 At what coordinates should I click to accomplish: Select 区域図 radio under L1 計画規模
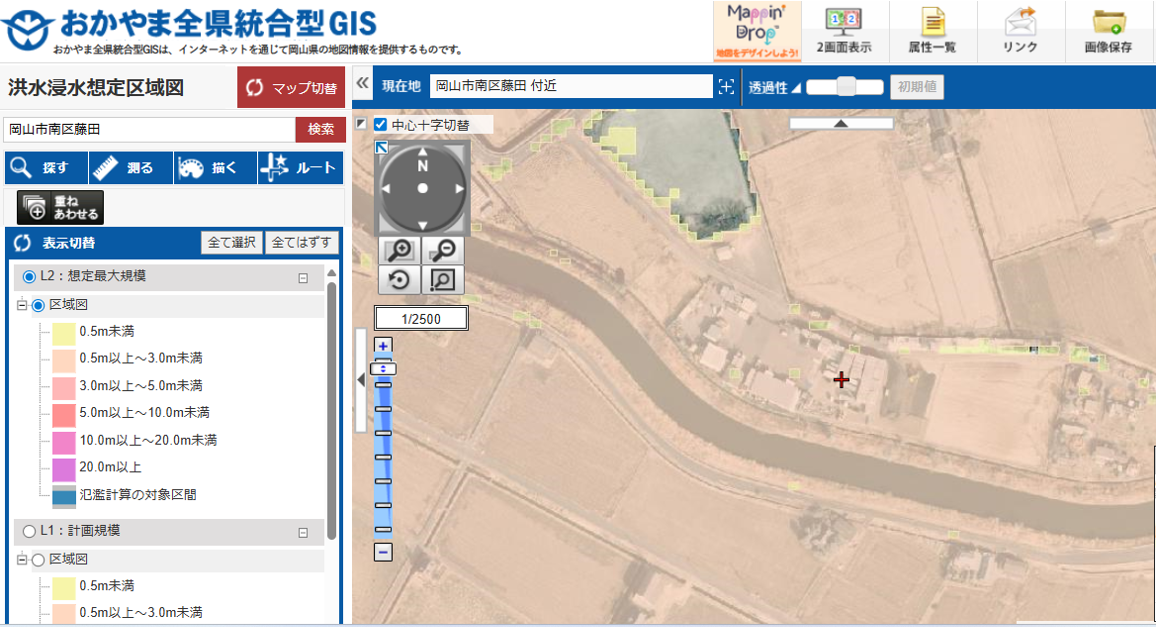[39, 560]
